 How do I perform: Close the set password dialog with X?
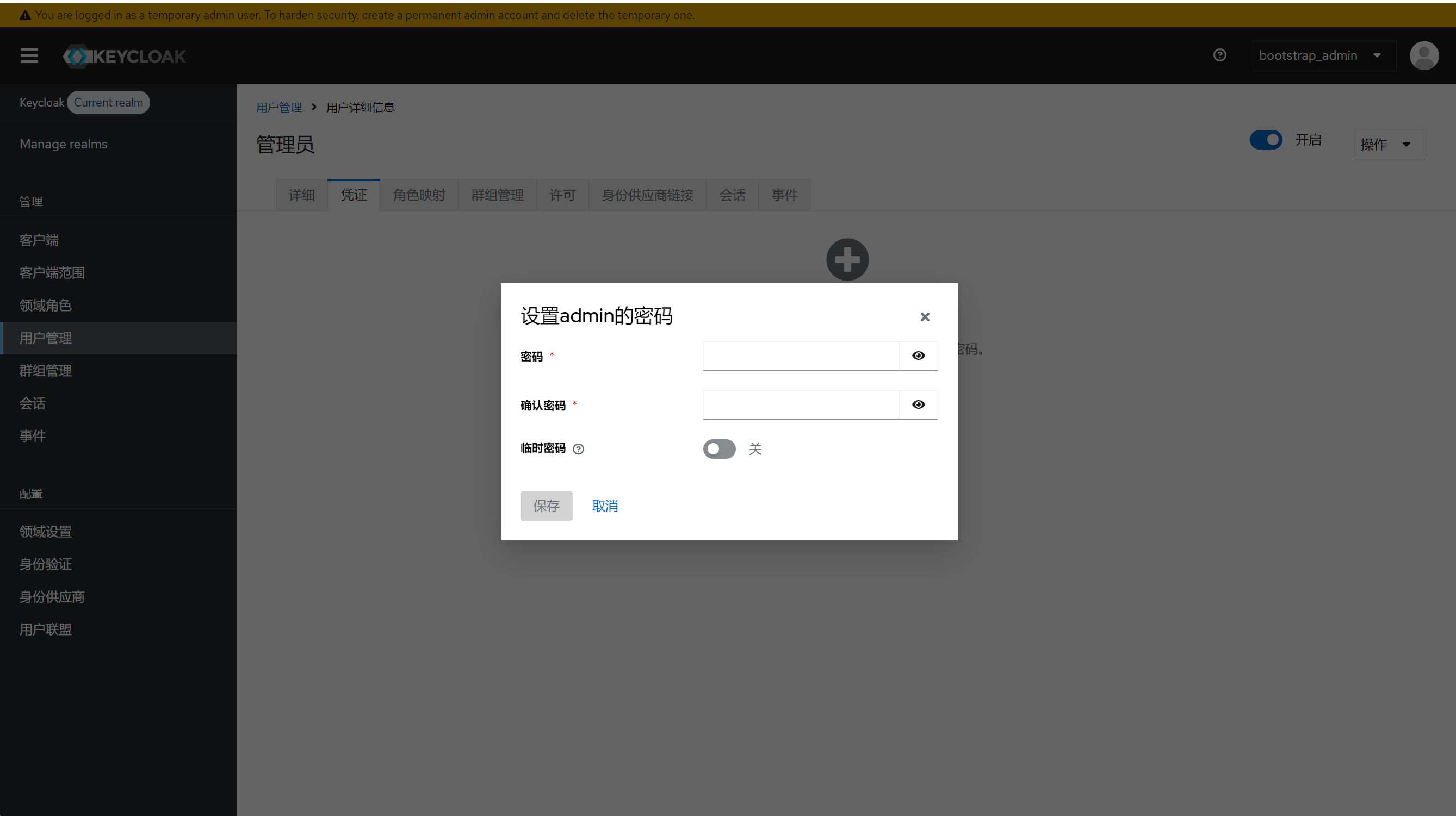click(925, 317)
